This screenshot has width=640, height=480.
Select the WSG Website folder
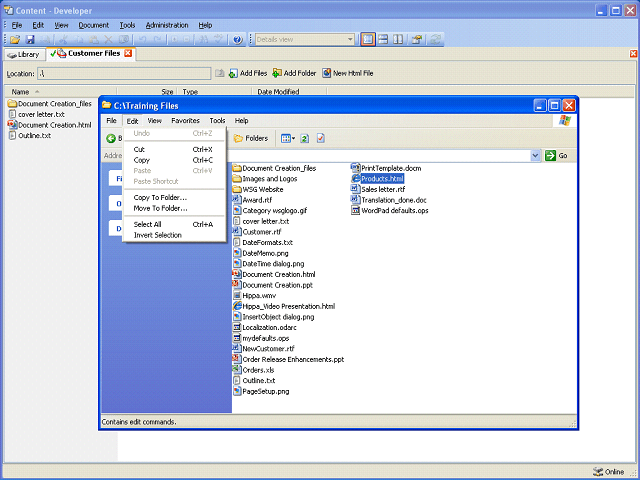tap(258, 189)
